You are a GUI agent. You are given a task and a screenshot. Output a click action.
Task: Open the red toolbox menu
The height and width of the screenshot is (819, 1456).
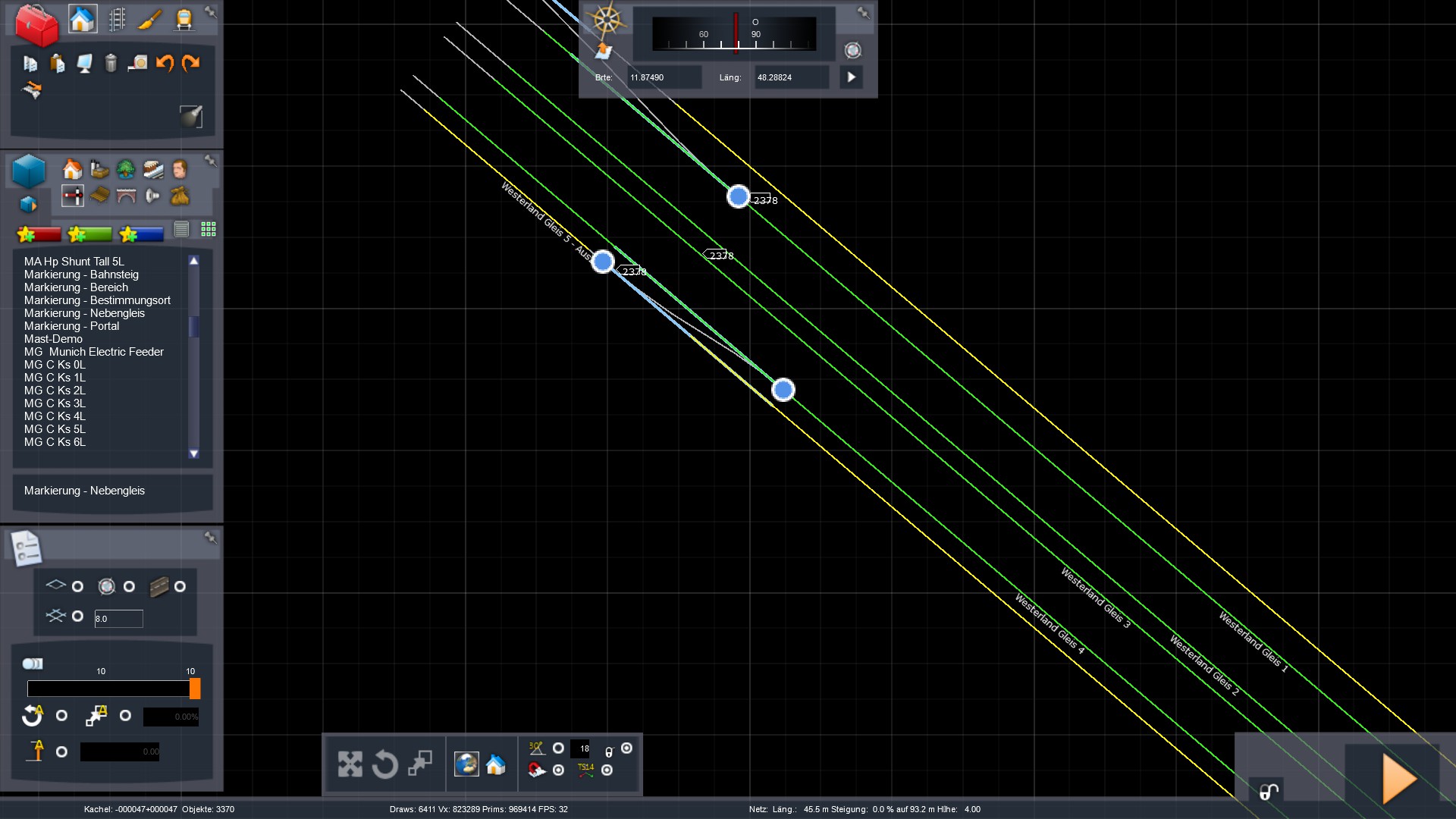tap(36, 24)
